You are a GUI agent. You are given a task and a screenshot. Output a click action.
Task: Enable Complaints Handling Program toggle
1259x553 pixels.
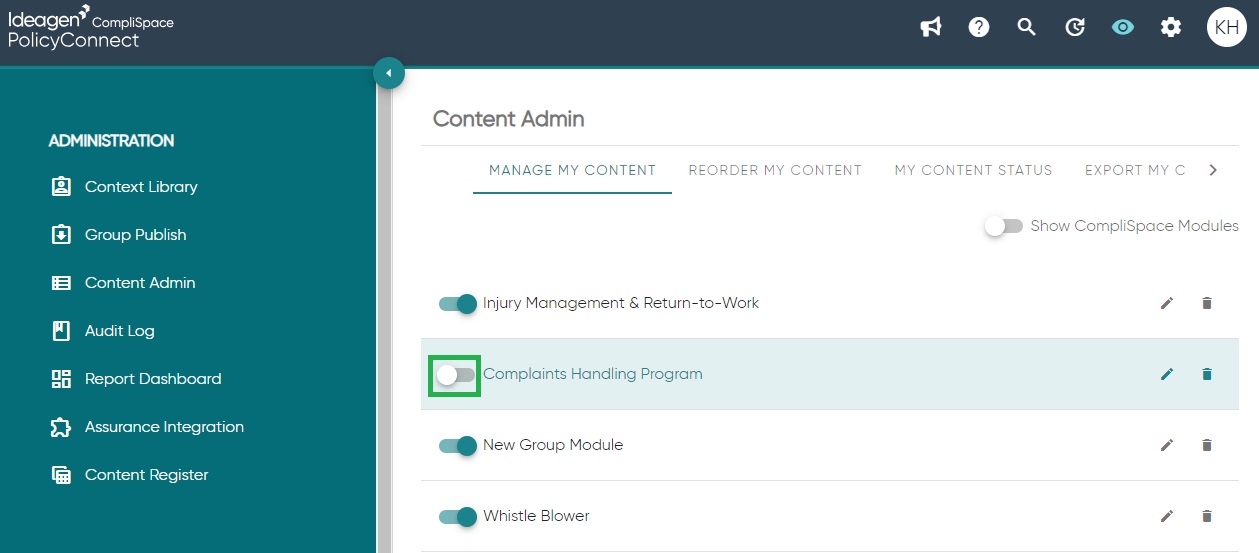[x=455, y=375]
